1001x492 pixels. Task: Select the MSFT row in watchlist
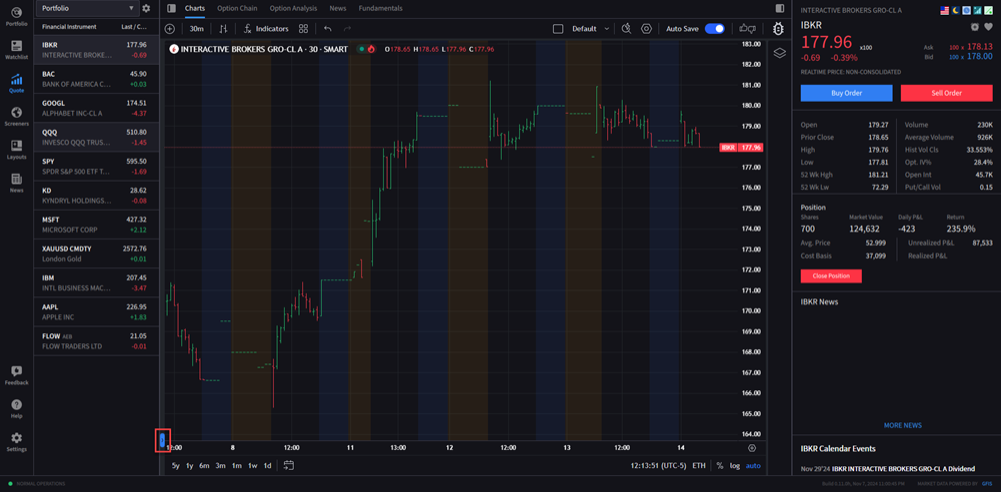[96, 225]
